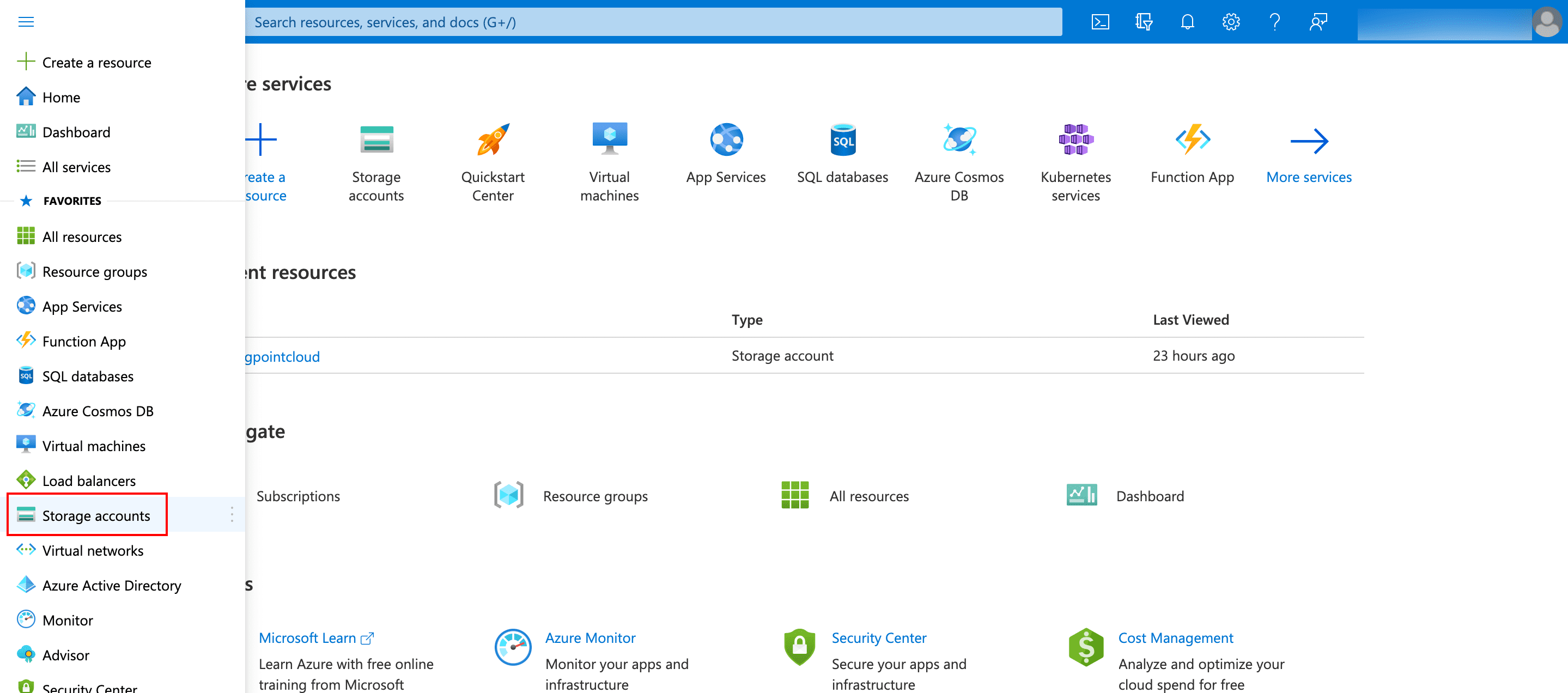Collapse the sidebar with the hamburger menu
1568x693 pixels.
[26, 21]
